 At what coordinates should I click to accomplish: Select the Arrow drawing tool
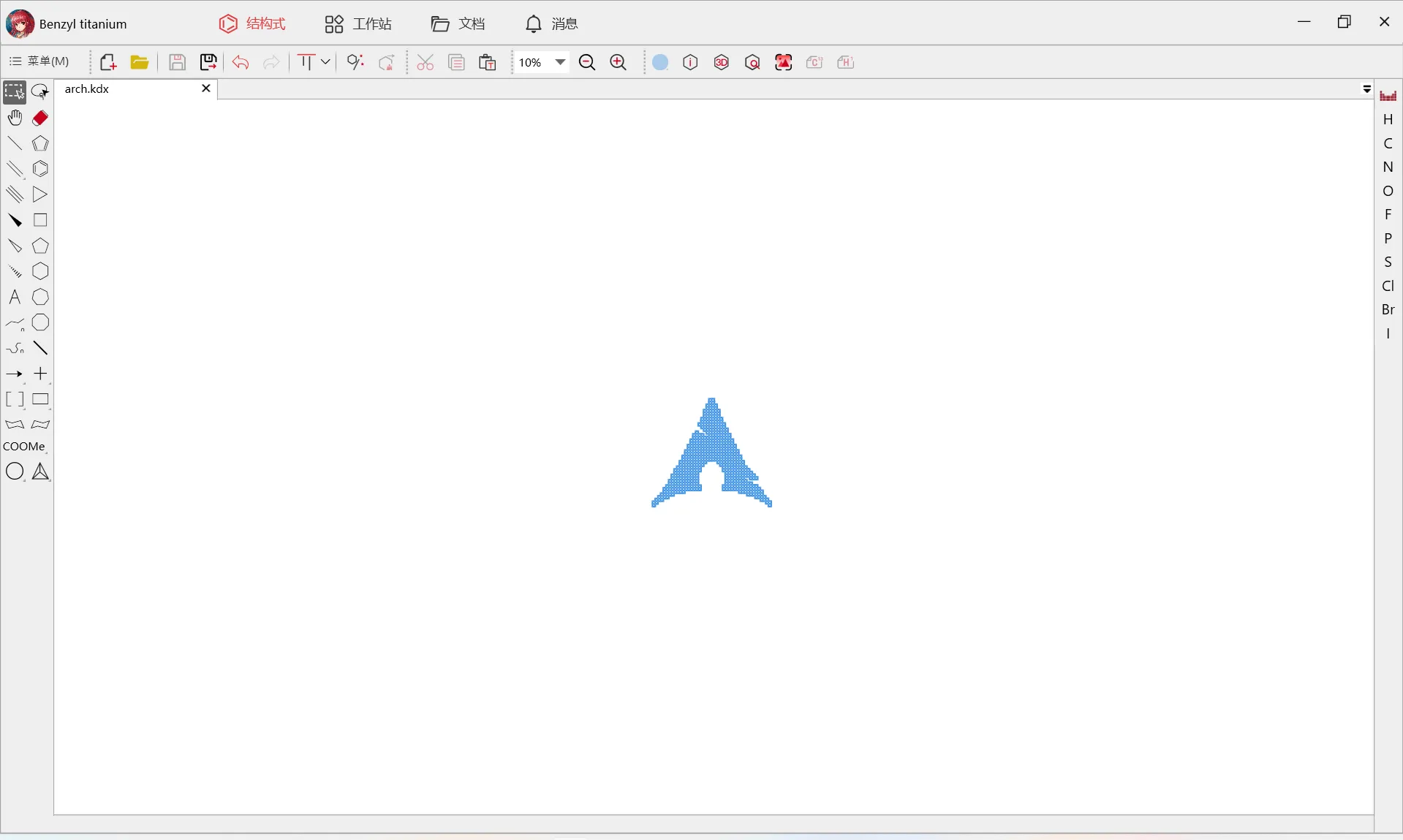tap(15, 374)
